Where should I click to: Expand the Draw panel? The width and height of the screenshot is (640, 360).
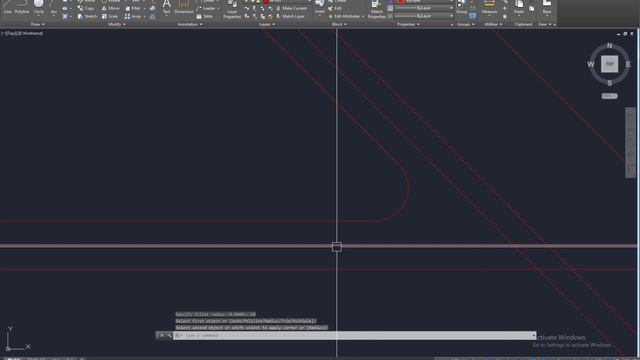pos(38,24)
